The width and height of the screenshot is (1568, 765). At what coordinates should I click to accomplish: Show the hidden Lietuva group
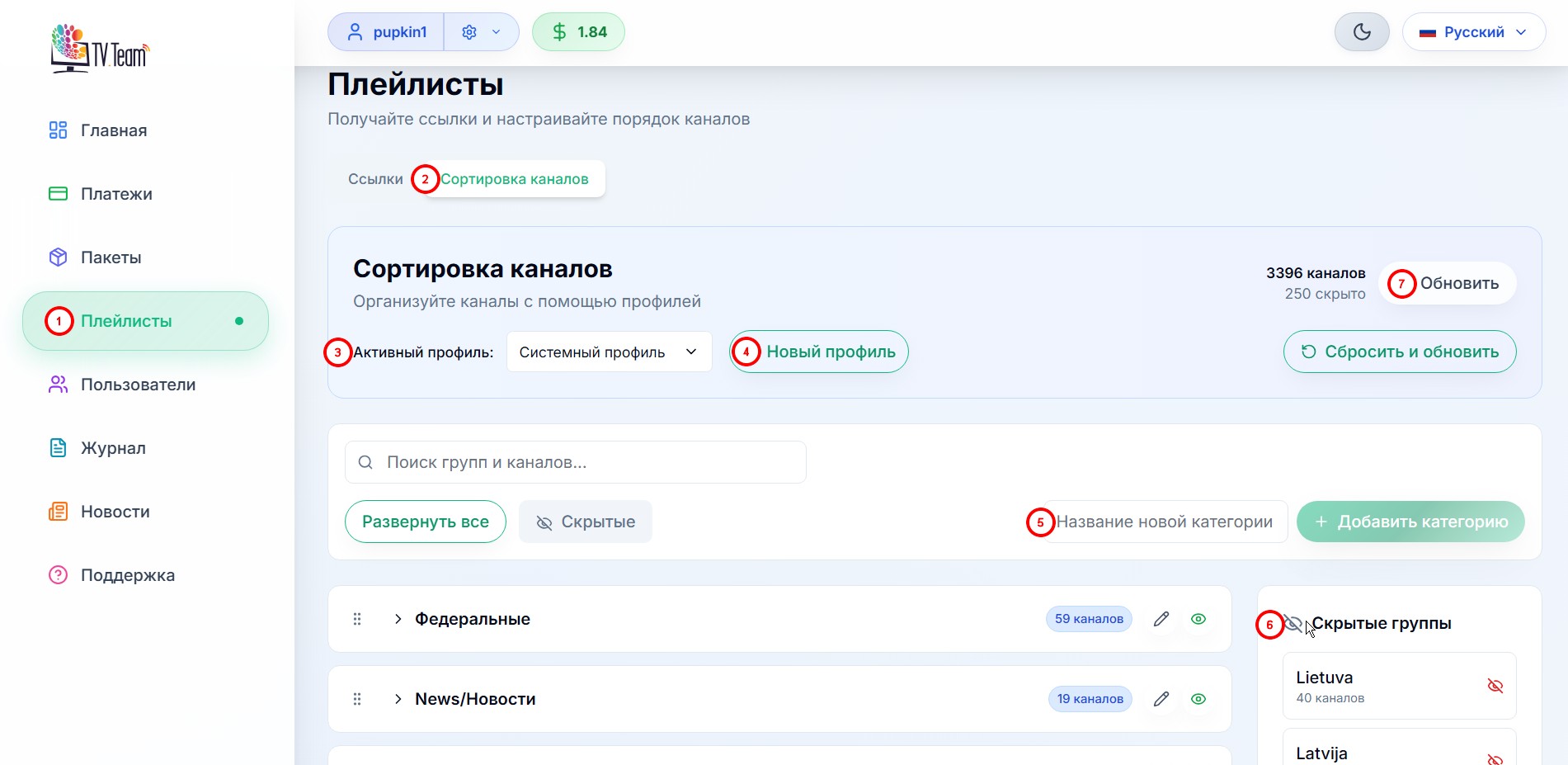(1495, 684)
